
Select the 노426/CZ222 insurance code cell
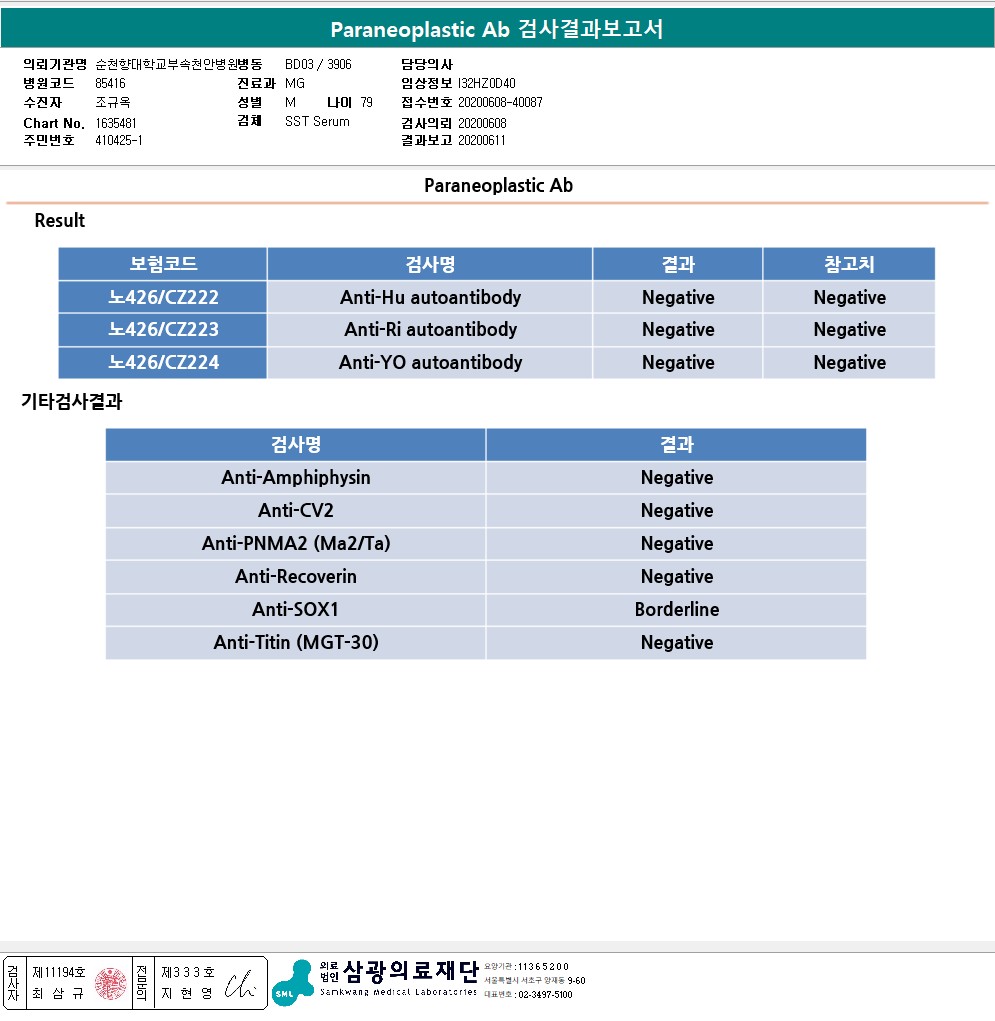163,297
